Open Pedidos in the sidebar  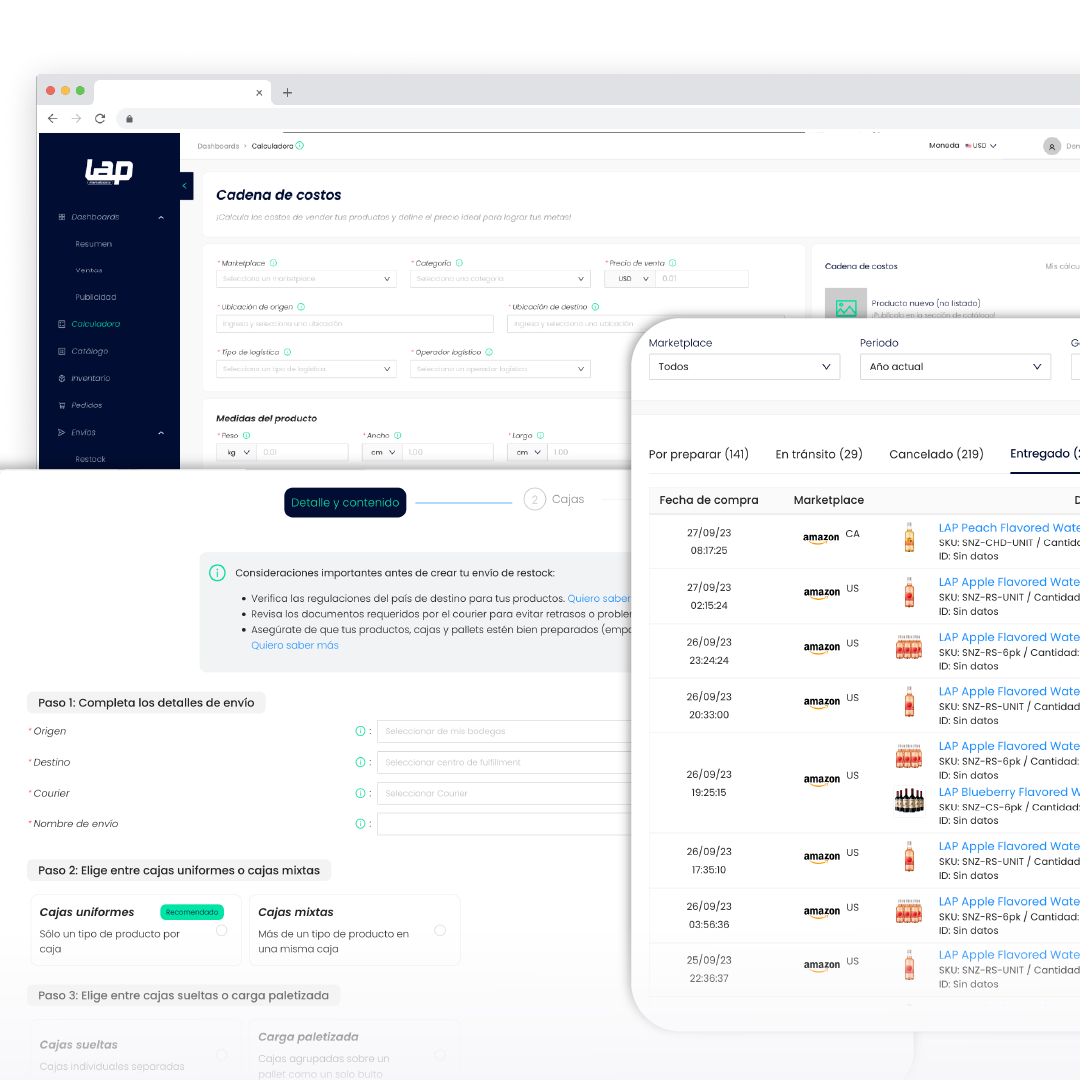click(x=86, y=405)
